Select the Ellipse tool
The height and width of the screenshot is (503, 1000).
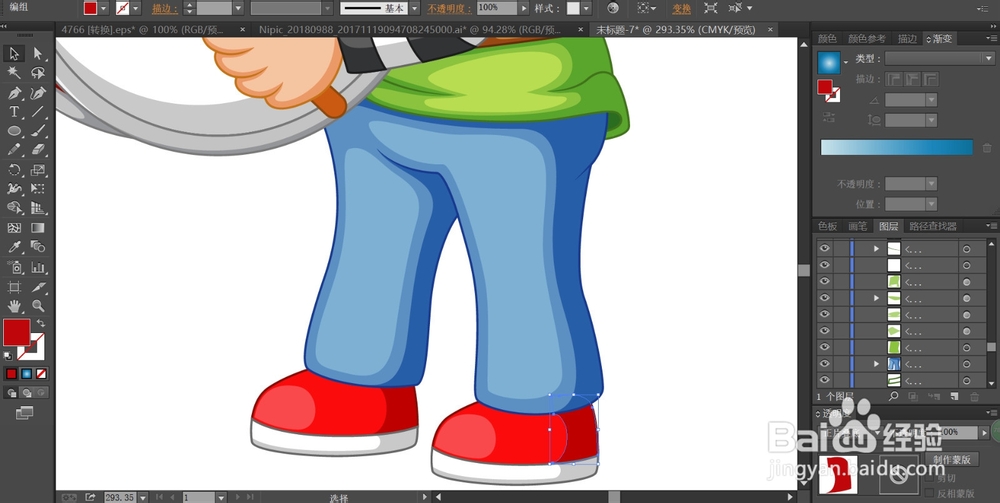coord(14,131)
